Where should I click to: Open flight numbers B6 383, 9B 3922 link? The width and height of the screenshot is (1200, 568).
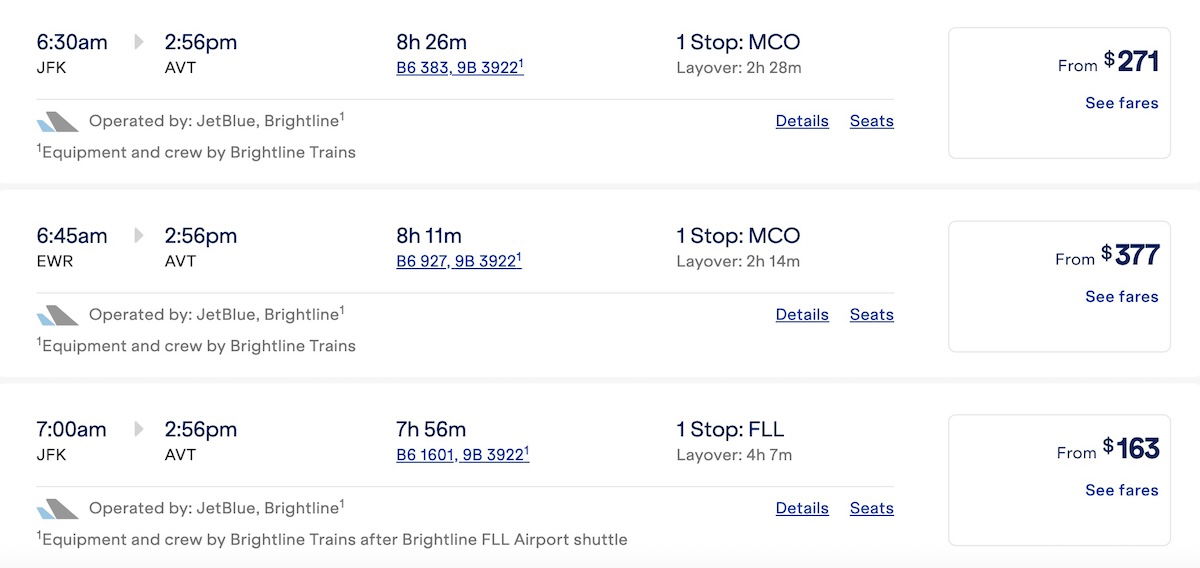[x=460, y=68]
